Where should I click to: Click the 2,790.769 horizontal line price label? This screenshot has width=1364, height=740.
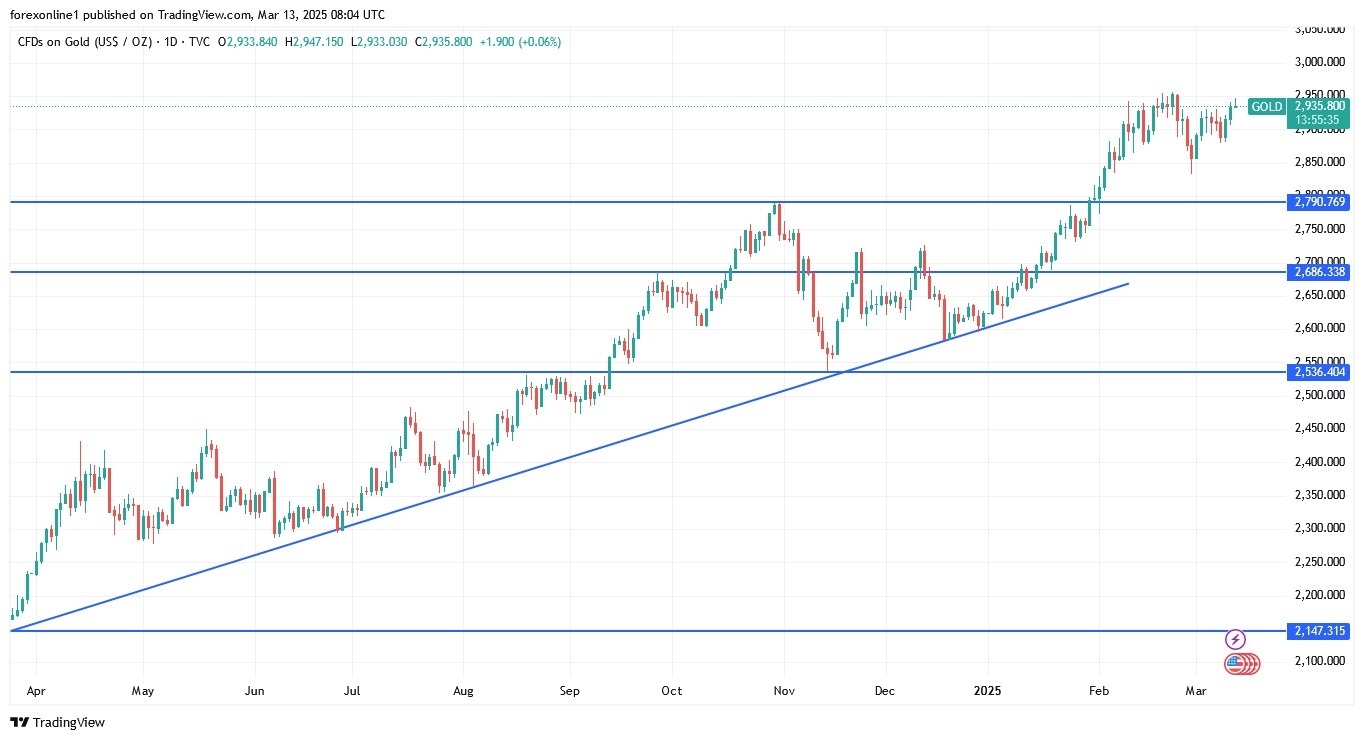1318,202
